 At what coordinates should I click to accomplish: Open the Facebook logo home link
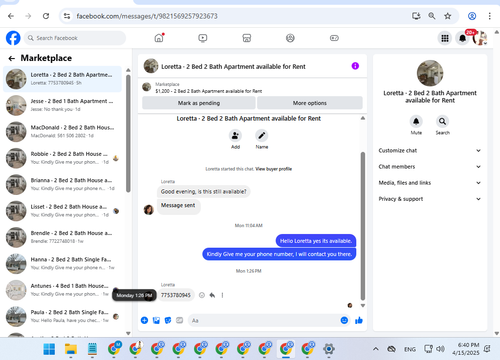click(13, 38)
